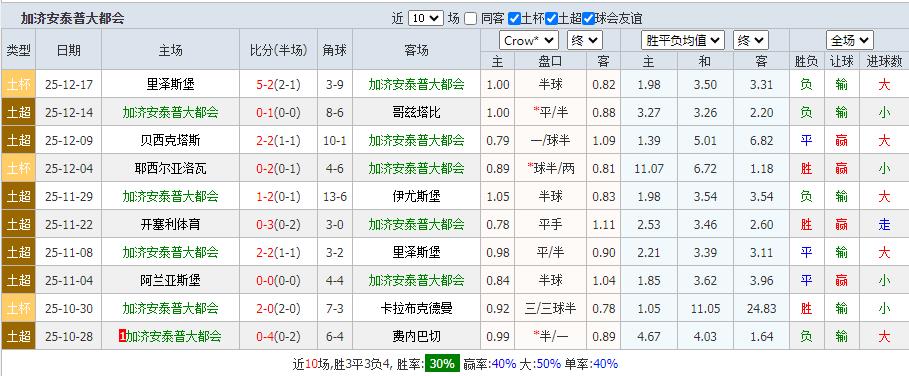Click the 土超 type tag on 25-12-14
This screenshot has height=376, width=909.
click(x=19, y=112)
